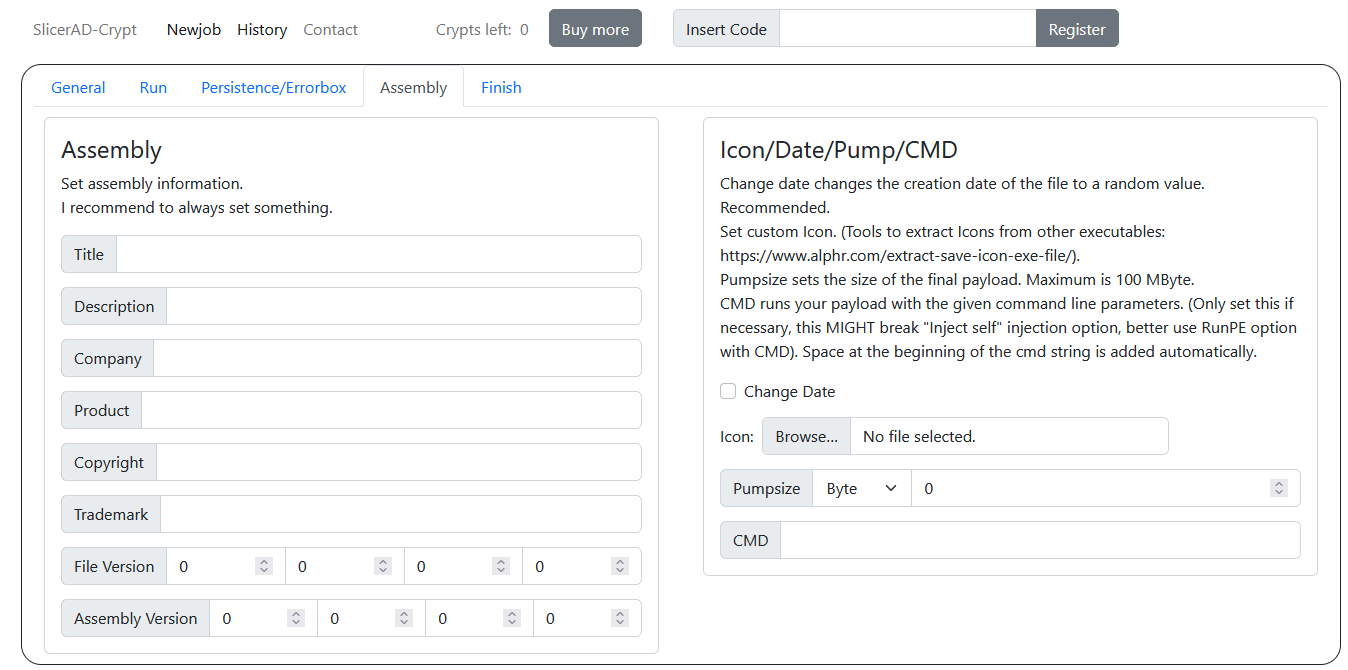
Task: Click the Pumpsize number field
Action: [x=1105, y=488]
